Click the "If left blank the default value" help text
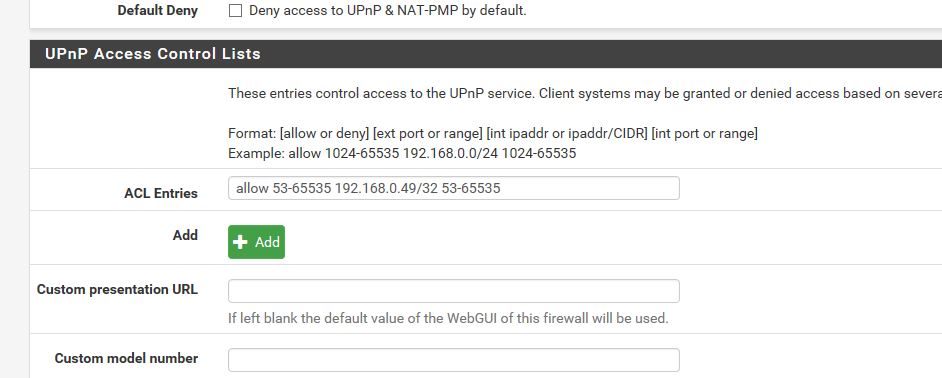The width and height of the screenshot is (942, 378). pyautogui.click(x=448, y=318)
